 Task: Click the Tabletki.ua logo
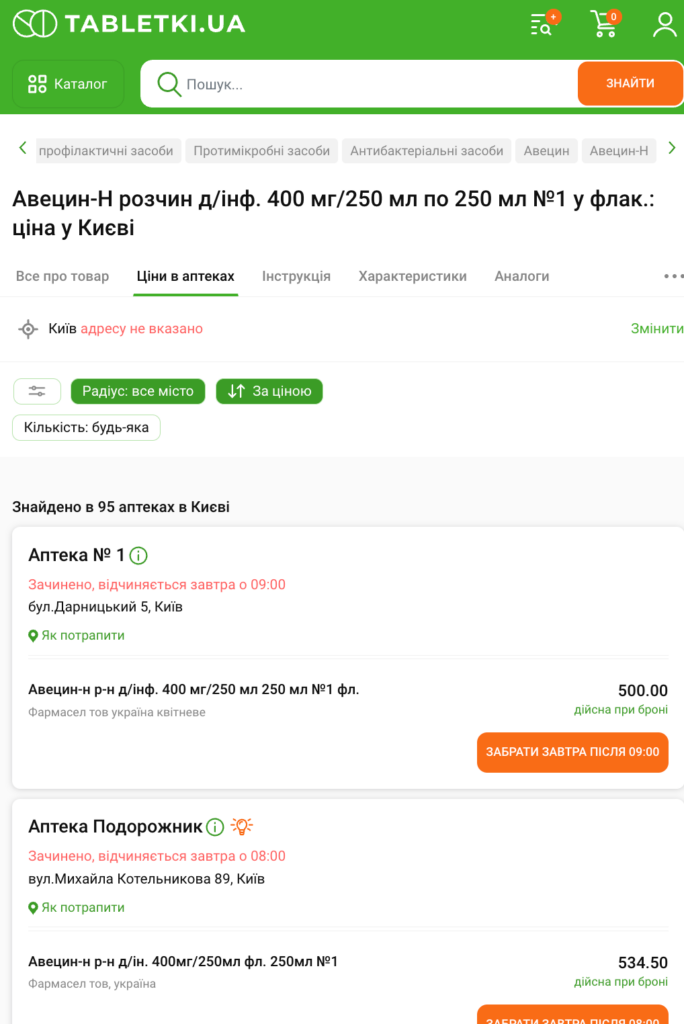pos(129,24)
